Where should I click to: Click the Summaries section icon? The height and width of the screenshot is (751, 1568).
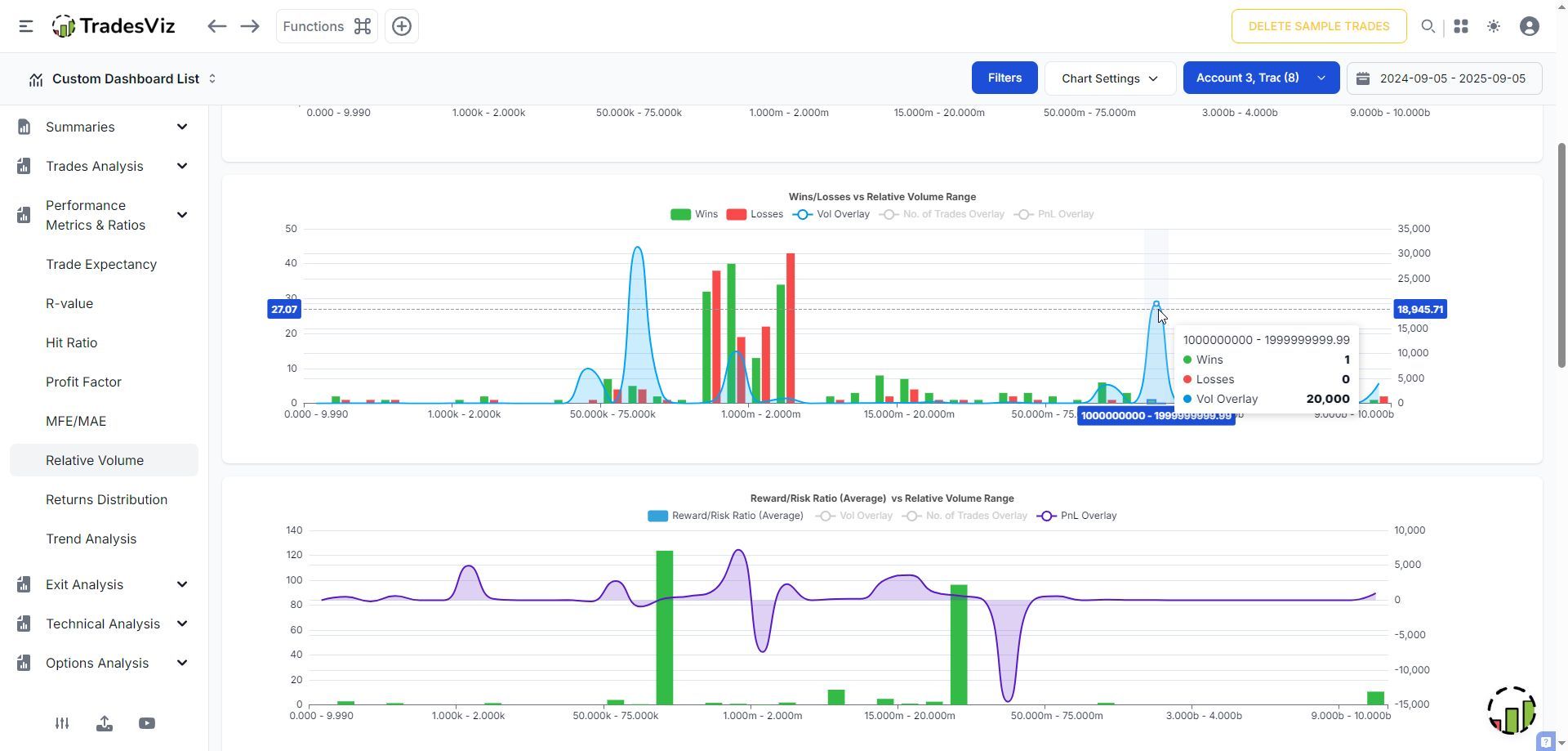(24, 127)
